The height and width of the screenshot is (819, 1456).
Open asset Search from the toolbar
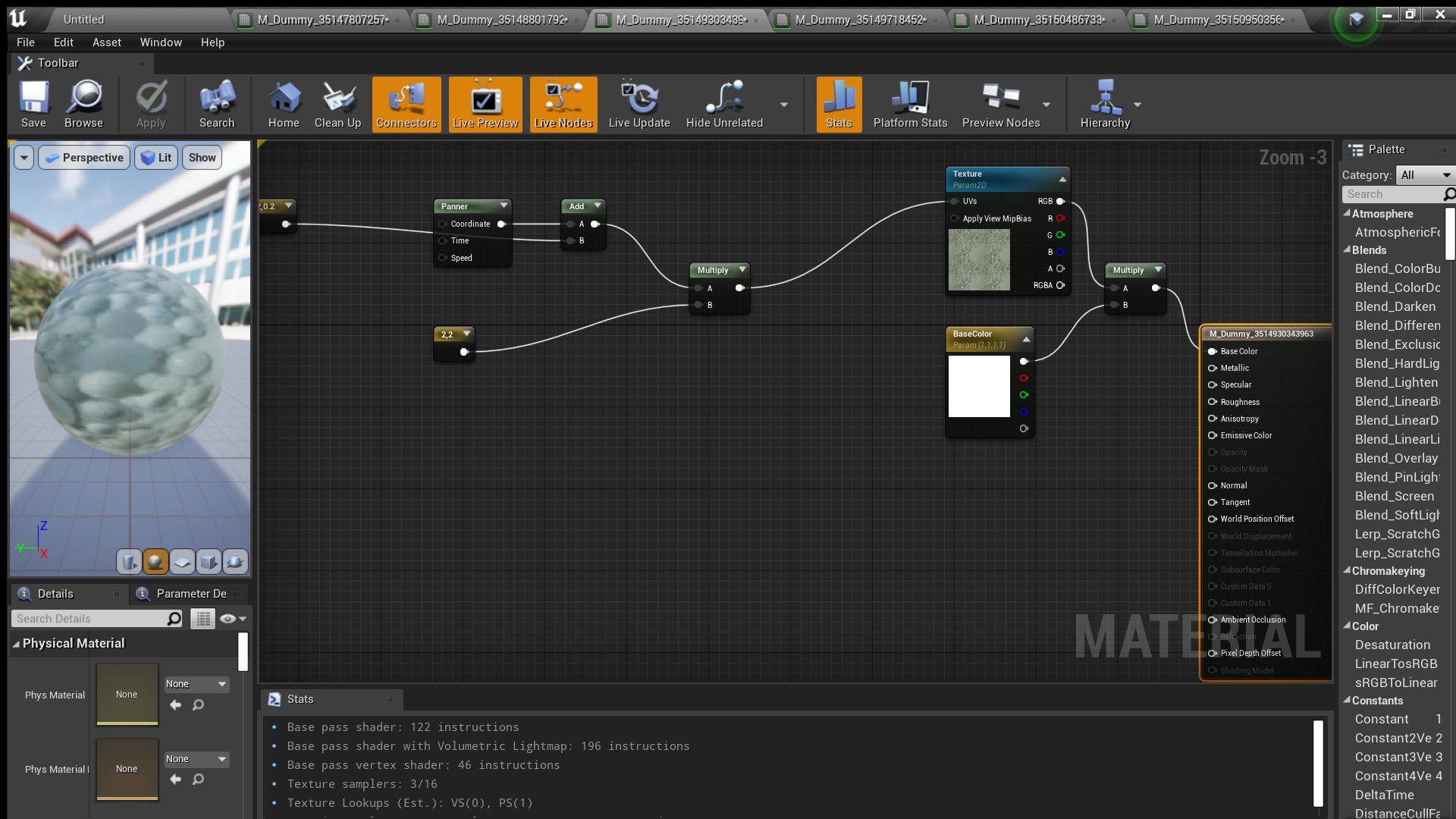click(x=217, y=104)
